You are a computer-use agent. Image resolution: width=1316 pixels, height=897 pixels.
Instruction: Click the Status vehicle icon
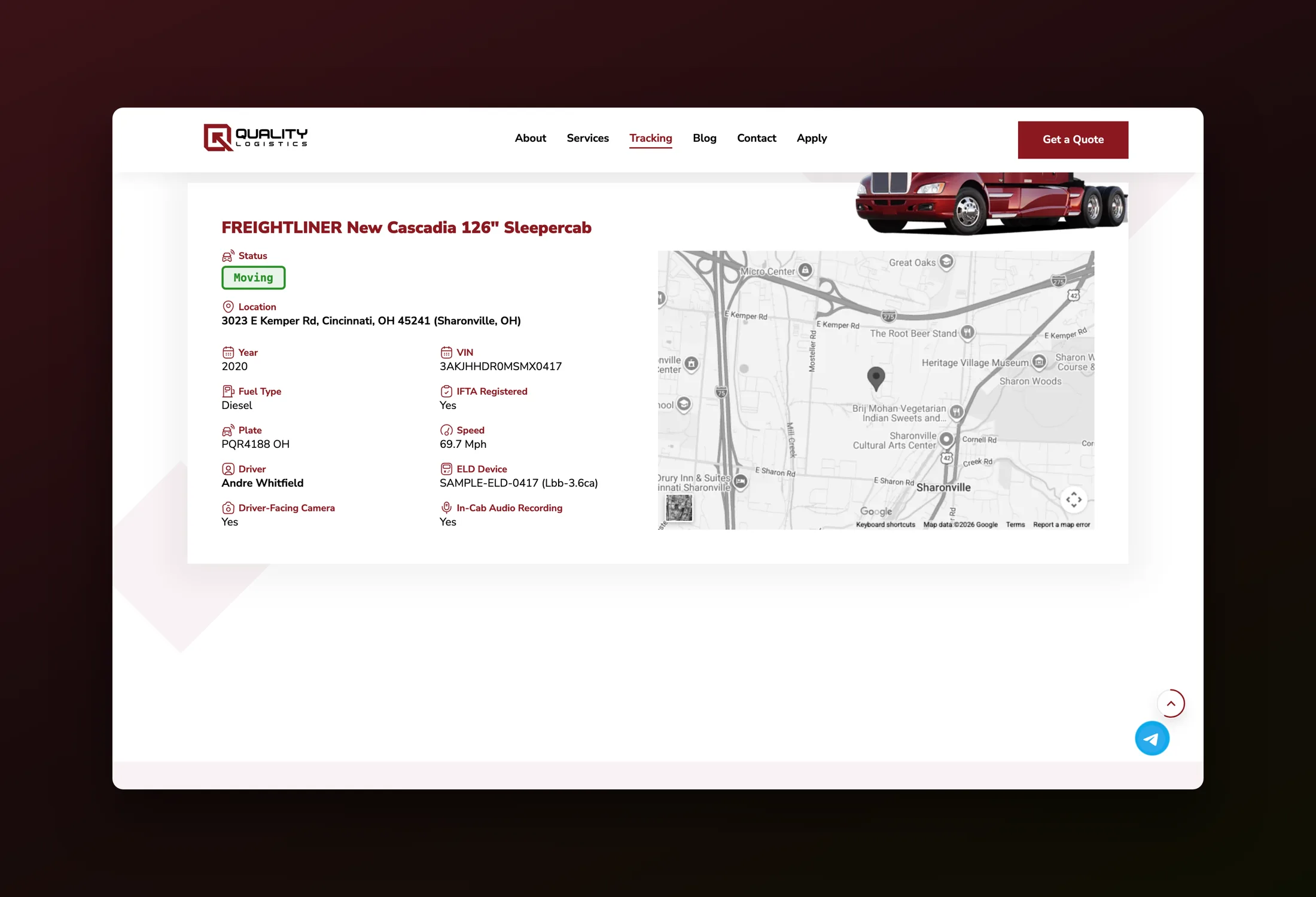[228, 256]
